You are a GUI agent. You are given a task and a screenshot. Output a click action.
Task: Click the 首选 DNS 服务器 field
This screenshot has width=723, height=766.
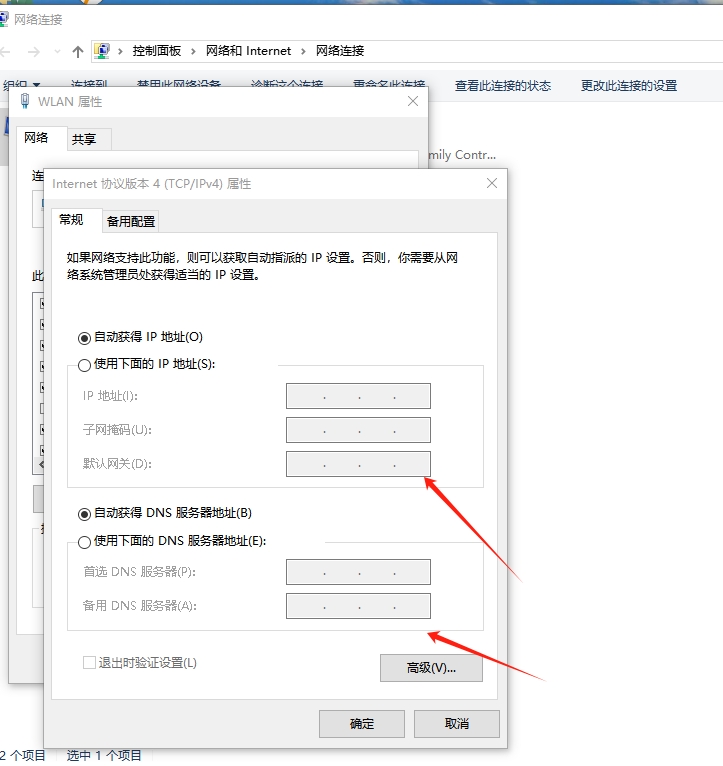(x=358, y=572)
